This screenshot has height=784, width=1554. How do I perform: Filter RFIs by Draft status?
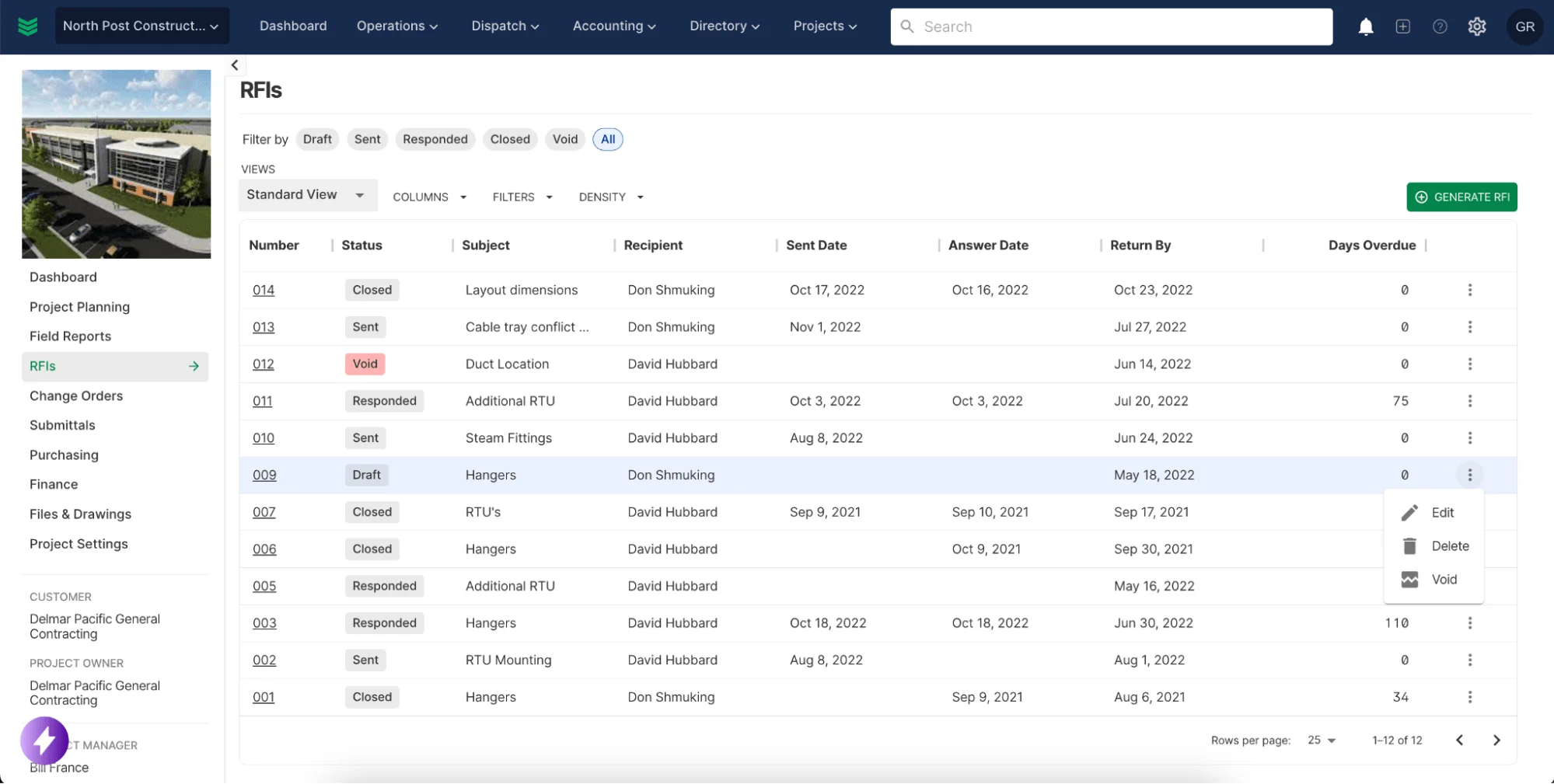tap(317, 139)
